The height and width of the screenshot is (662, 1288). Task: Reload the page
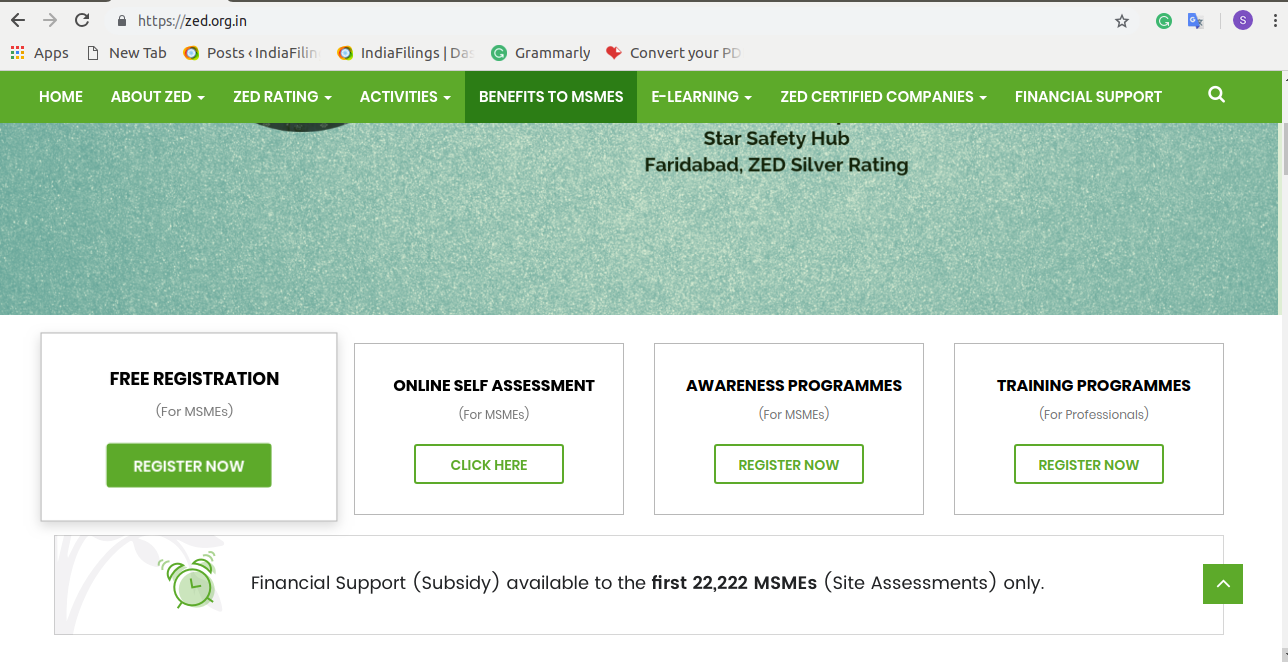82,19
